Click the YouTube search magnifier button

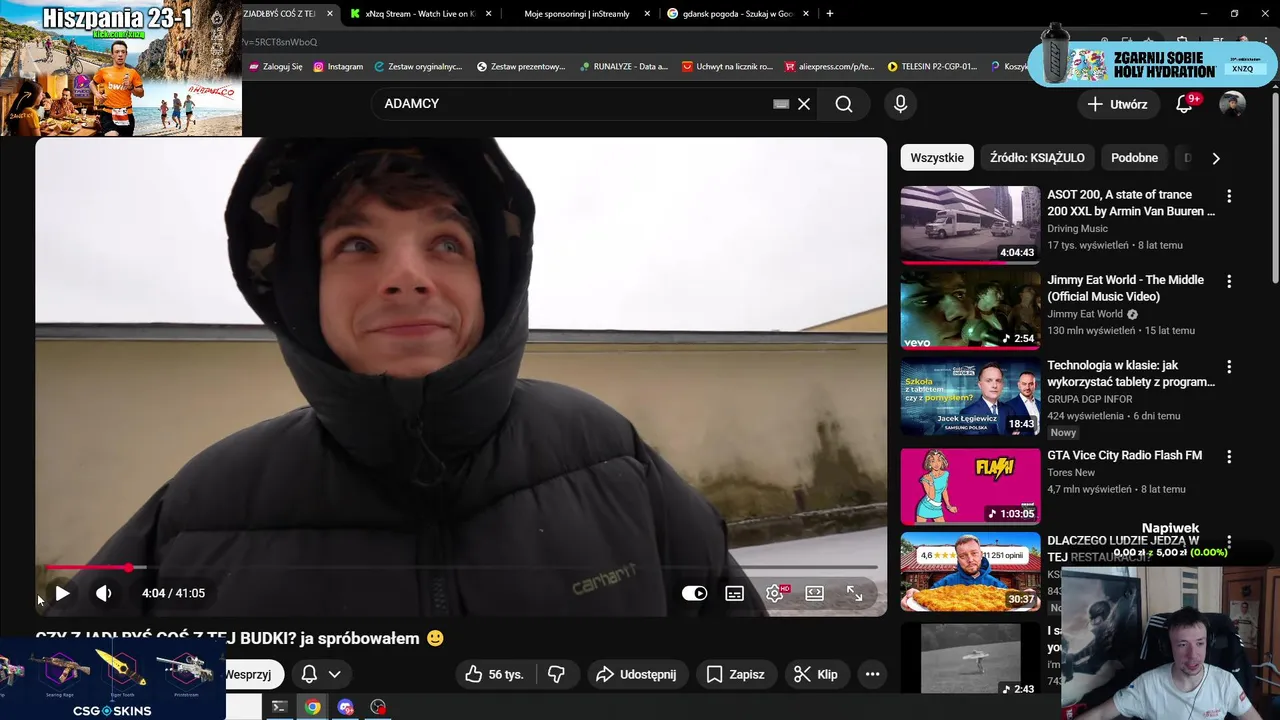tap(844, 104)
